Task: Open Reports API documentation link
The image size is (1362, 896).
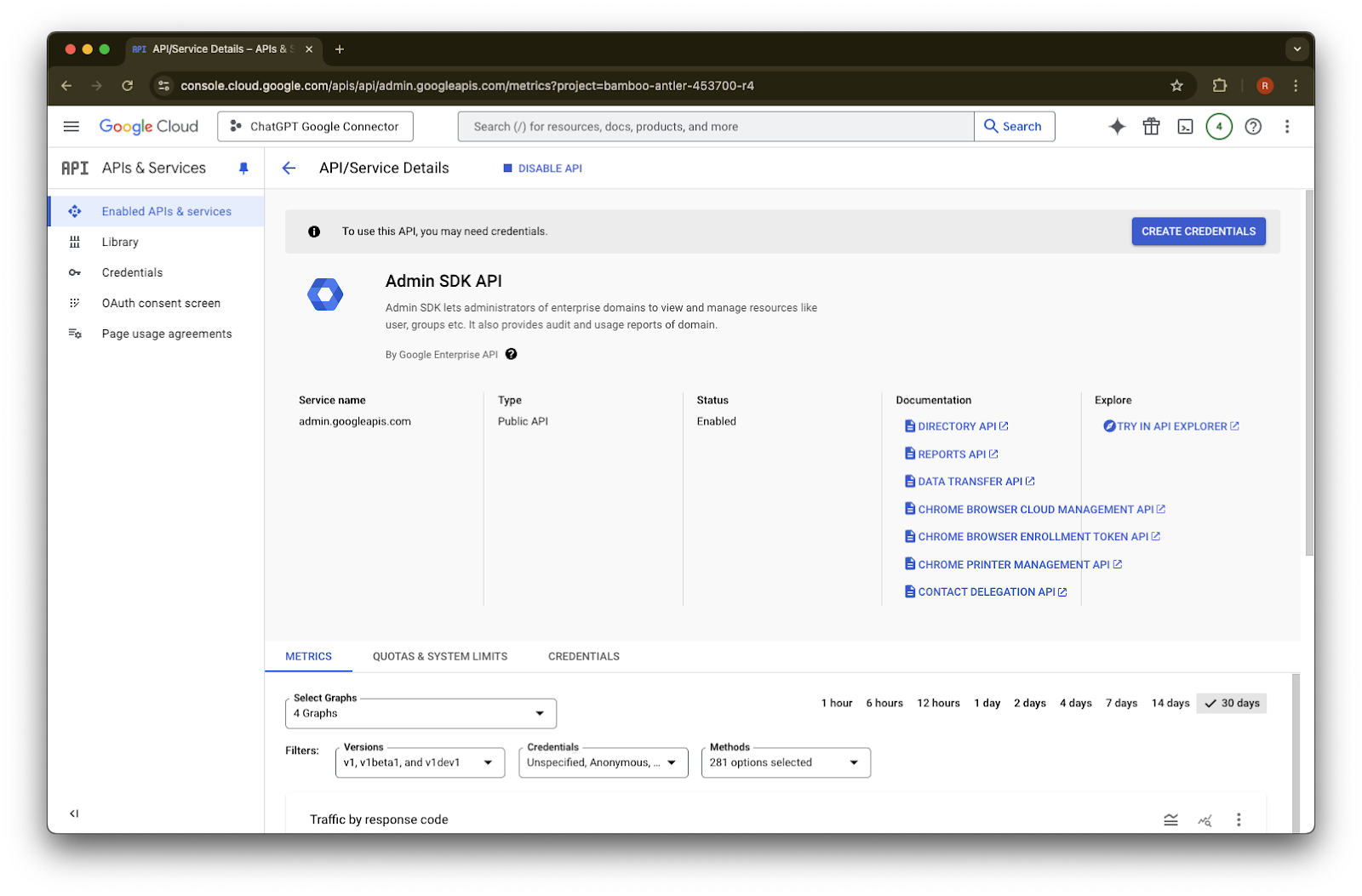Action: pyautogui.click(x=952, y=454)
